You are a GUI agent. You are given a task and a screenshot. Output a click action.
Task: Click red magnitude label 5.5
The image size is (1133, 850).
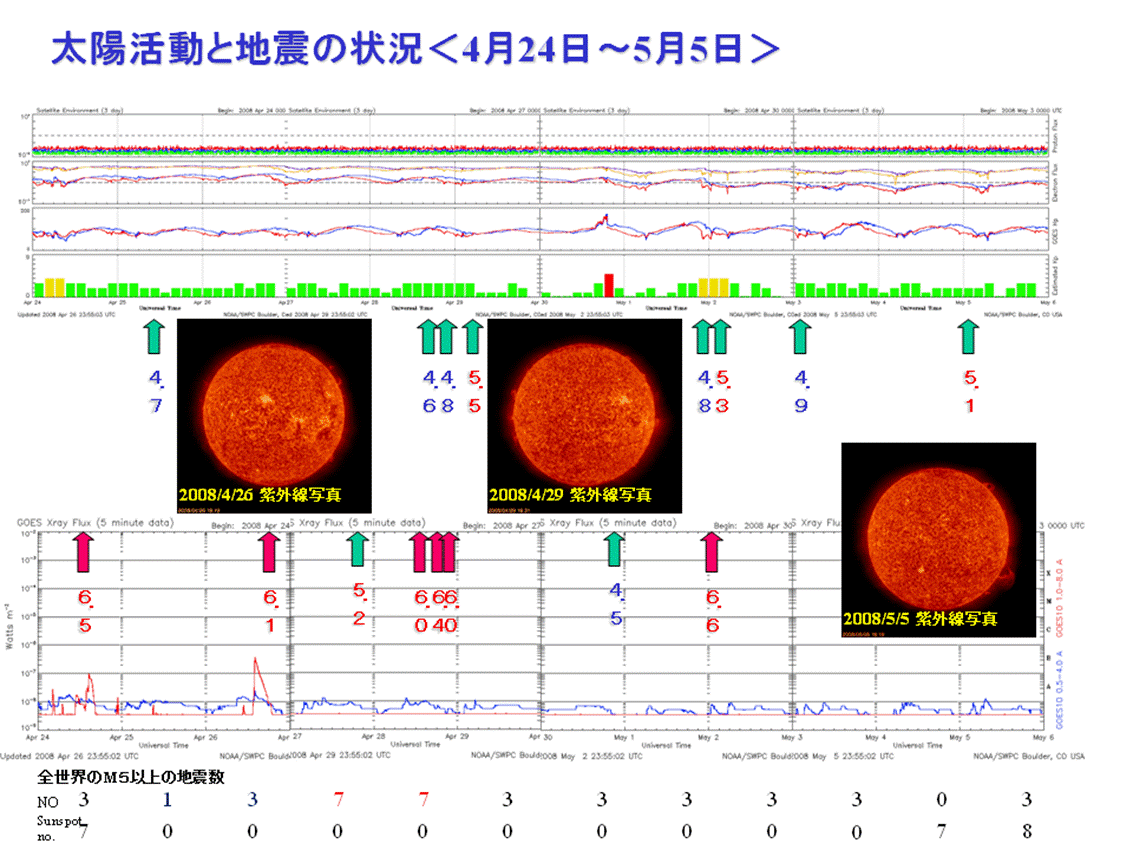pos(474,392)
